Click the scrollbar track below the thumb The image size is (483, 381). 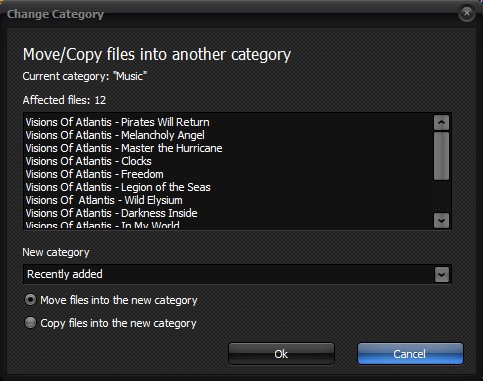441,197
